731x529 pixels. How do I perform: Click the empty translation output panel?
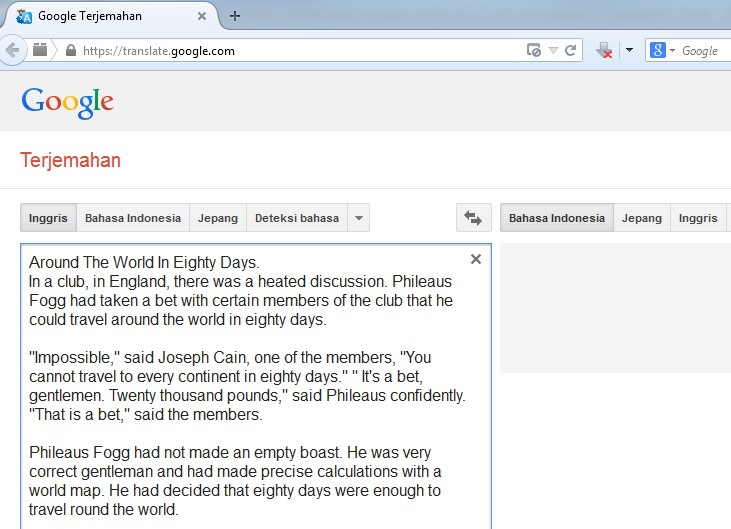click(615, 308)
